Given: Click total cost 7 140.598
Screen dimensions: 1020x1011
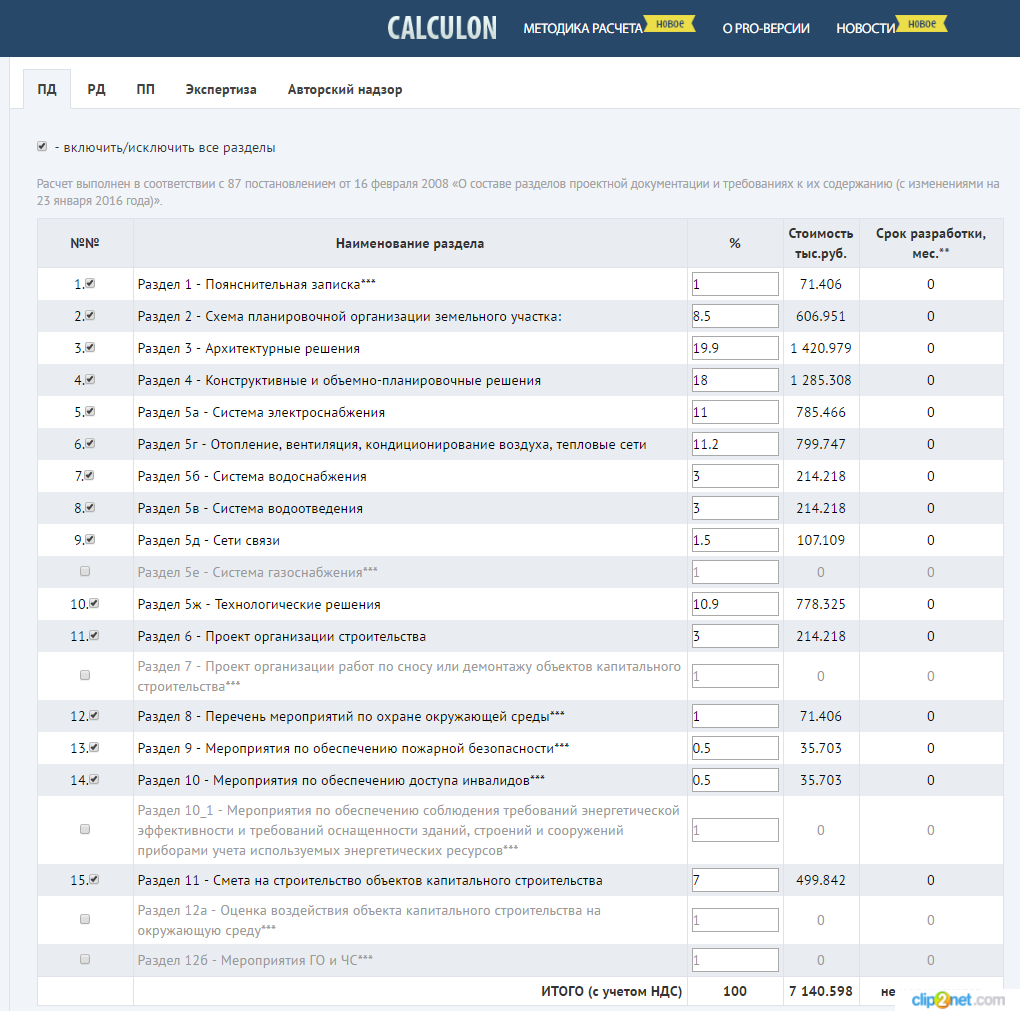Looking at the screenshot, I should coord(821,991).
